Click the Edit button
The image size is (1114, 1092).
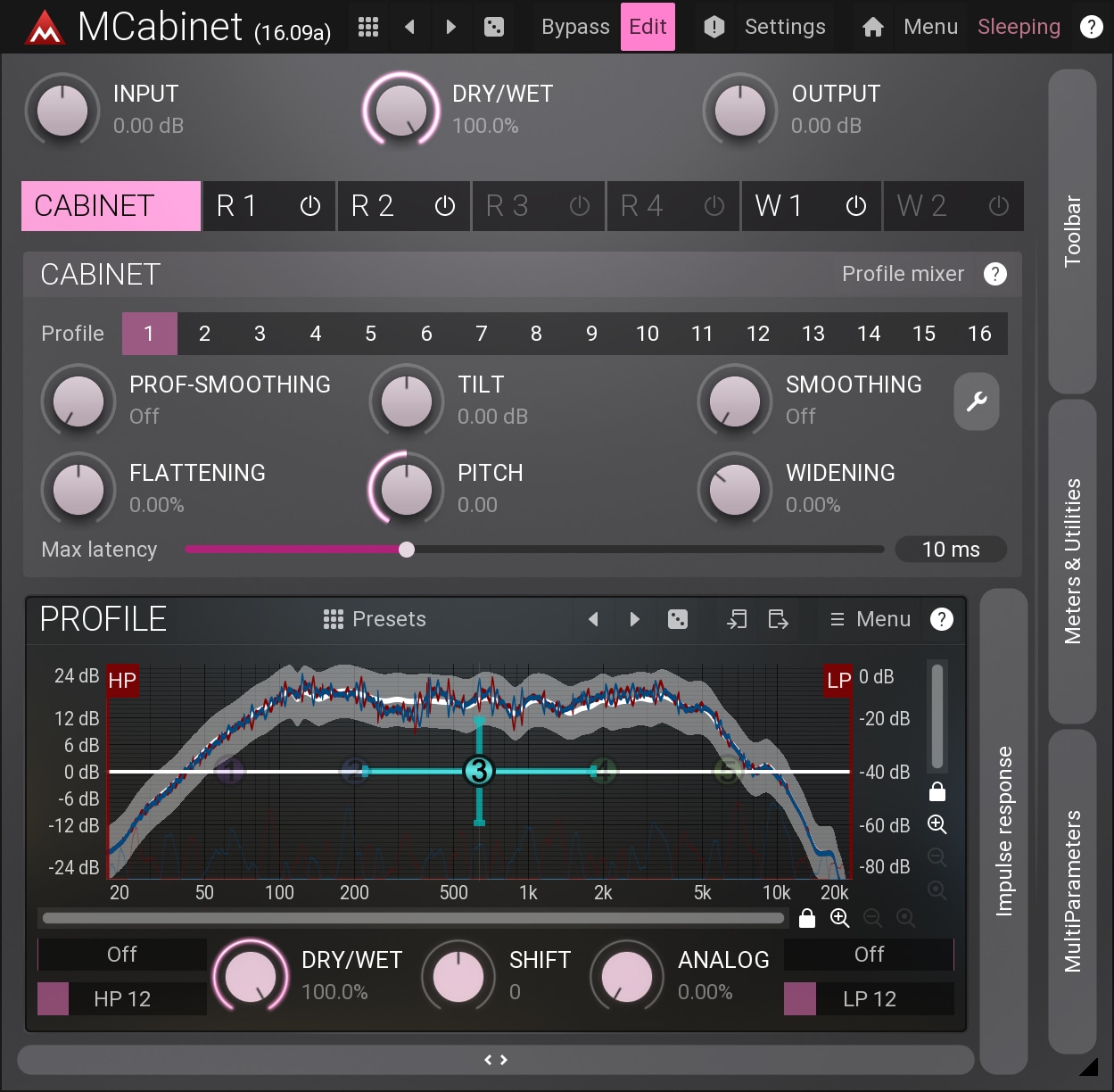coord(648,27)
